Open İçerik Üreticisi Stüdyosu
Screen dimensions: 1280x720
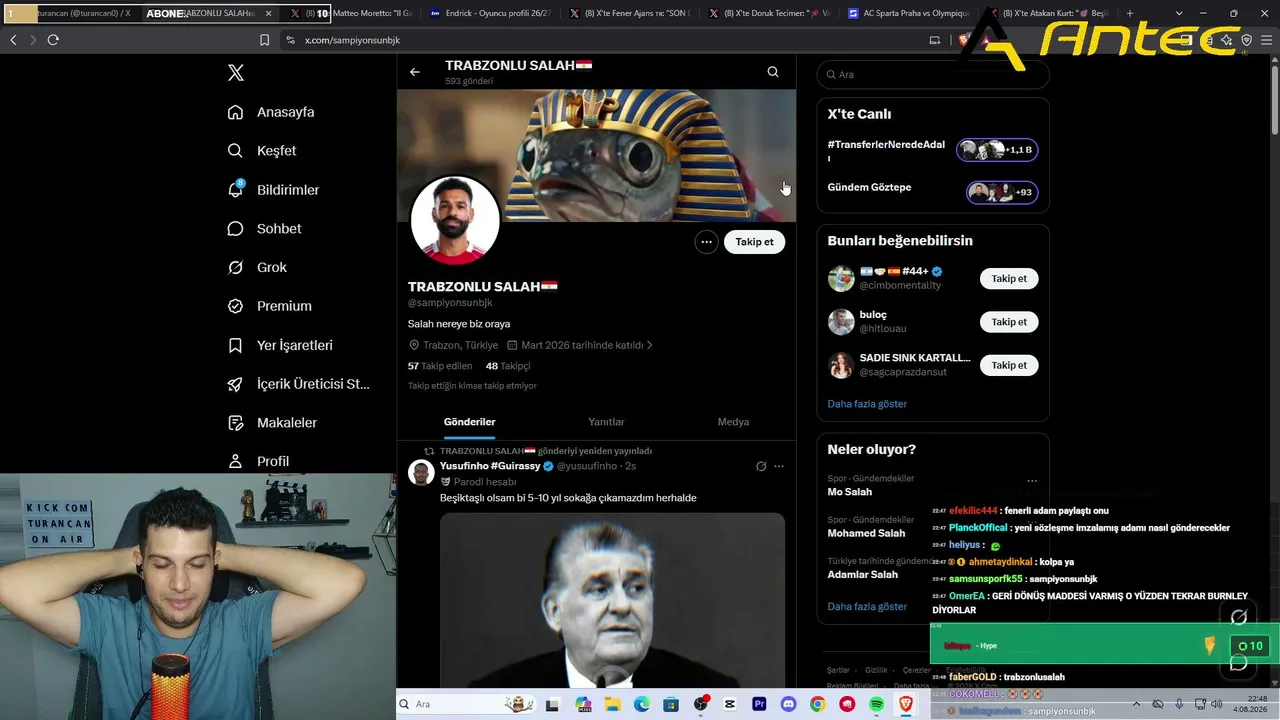299,384
